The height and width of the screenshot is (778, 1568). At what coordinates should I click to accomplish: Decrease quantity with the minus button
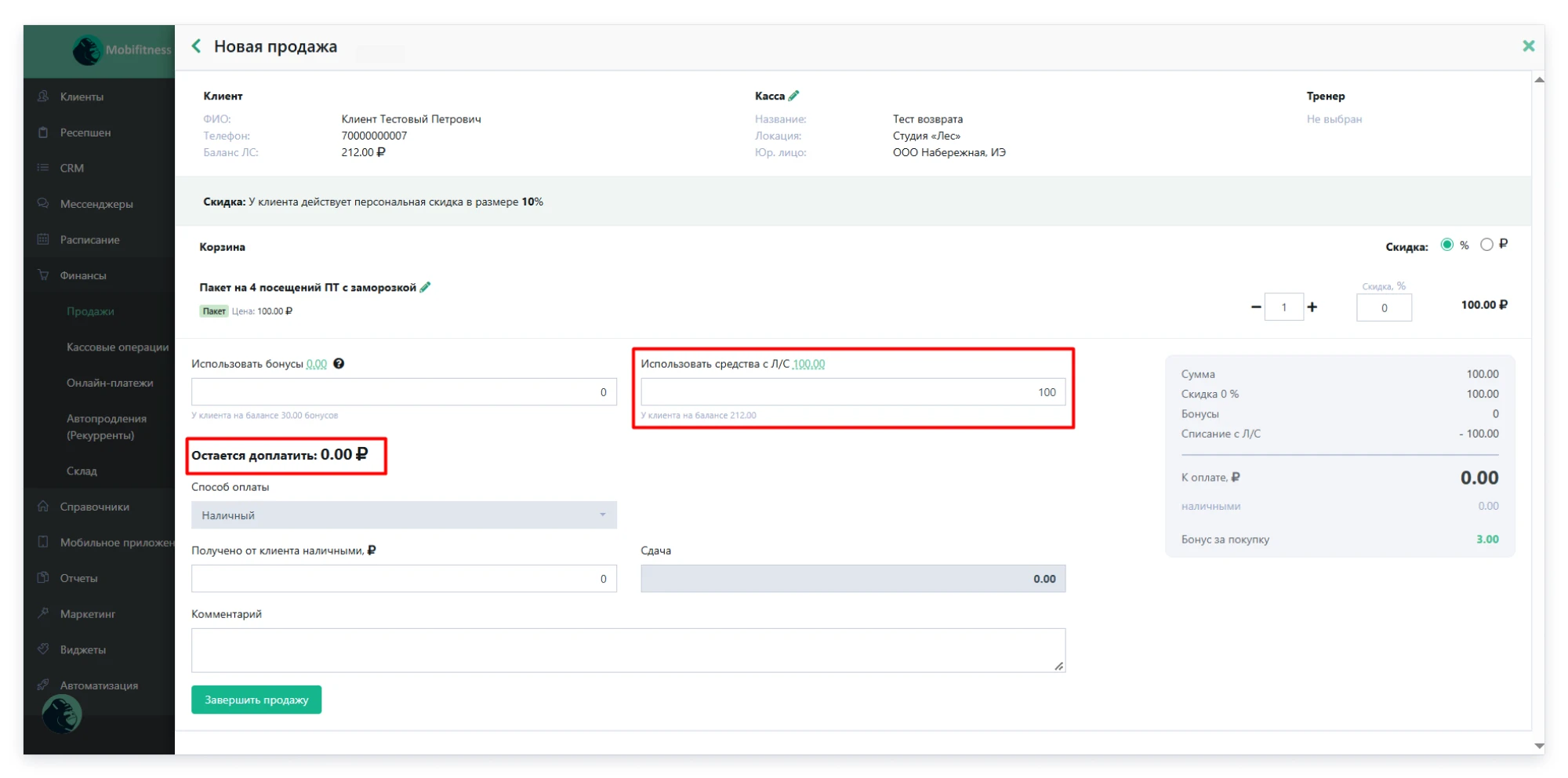(x=1255, y=307)
